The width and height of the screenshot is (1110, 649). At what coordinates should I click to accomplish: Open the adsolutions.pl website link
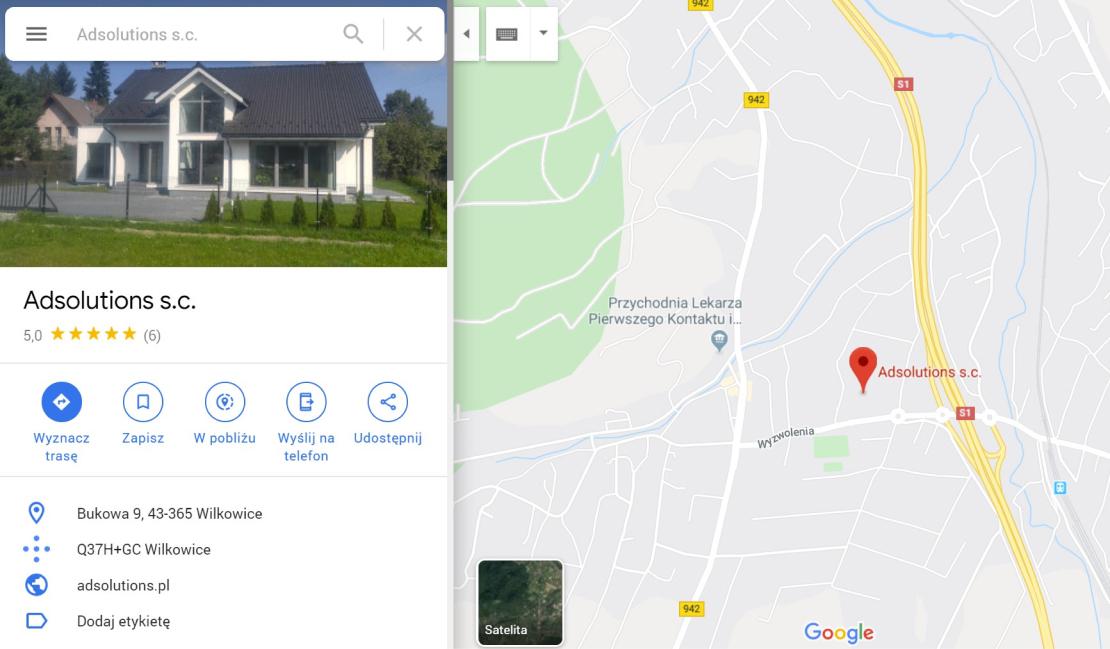[123, 585]
